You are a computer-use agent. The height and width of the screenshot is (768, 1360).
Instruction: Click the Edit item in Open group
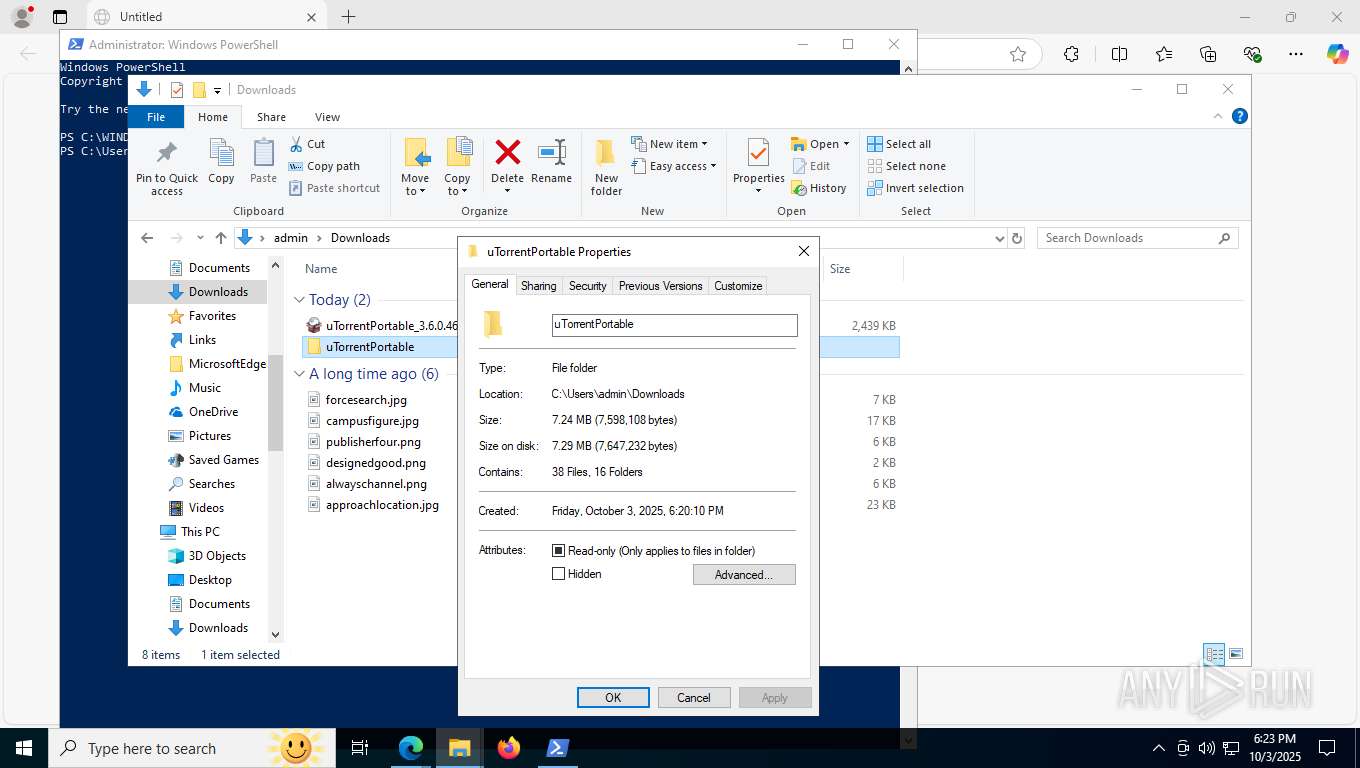pos(811,166)
